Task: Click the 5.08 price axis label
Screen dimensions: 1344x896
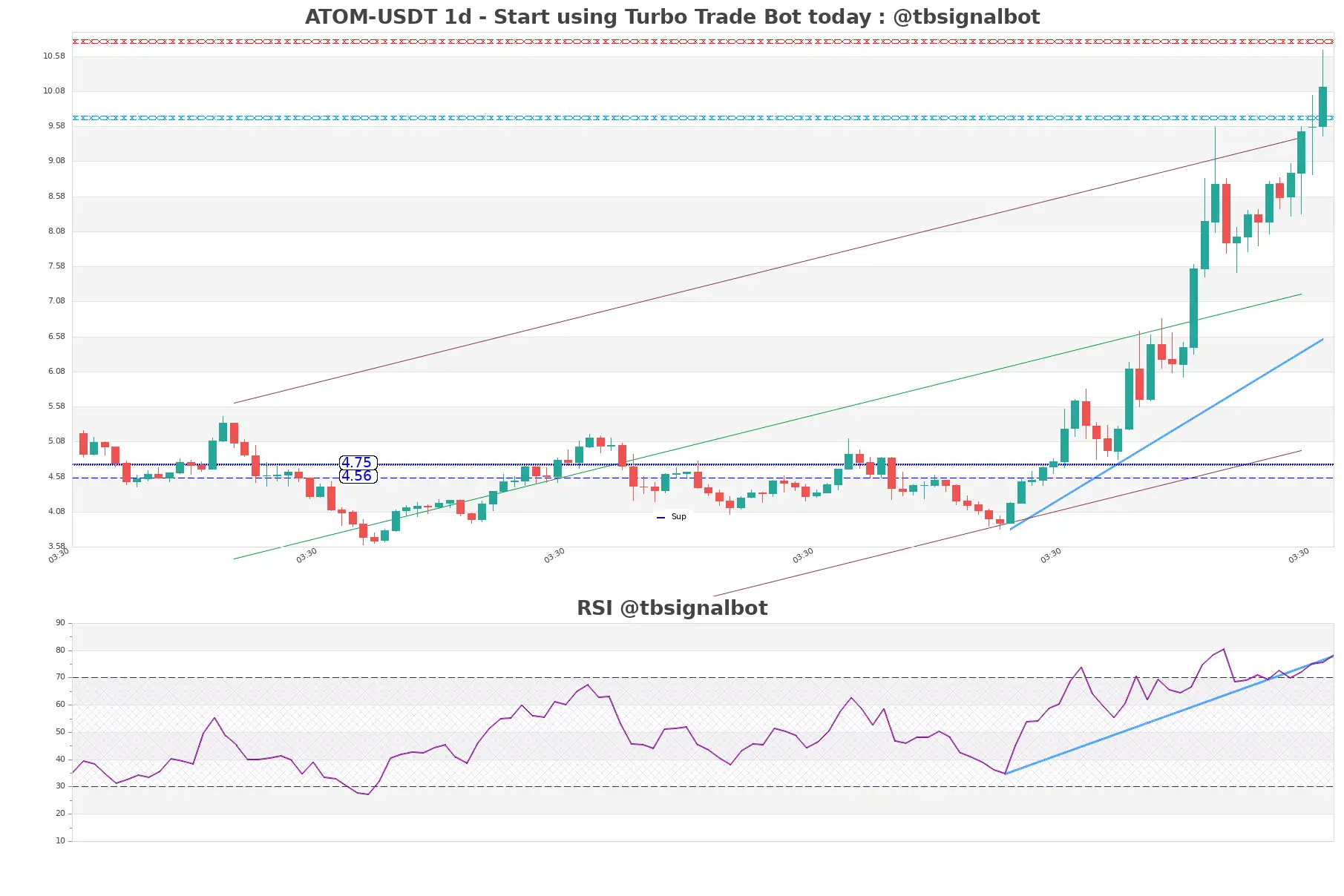Action: [56, 441]
